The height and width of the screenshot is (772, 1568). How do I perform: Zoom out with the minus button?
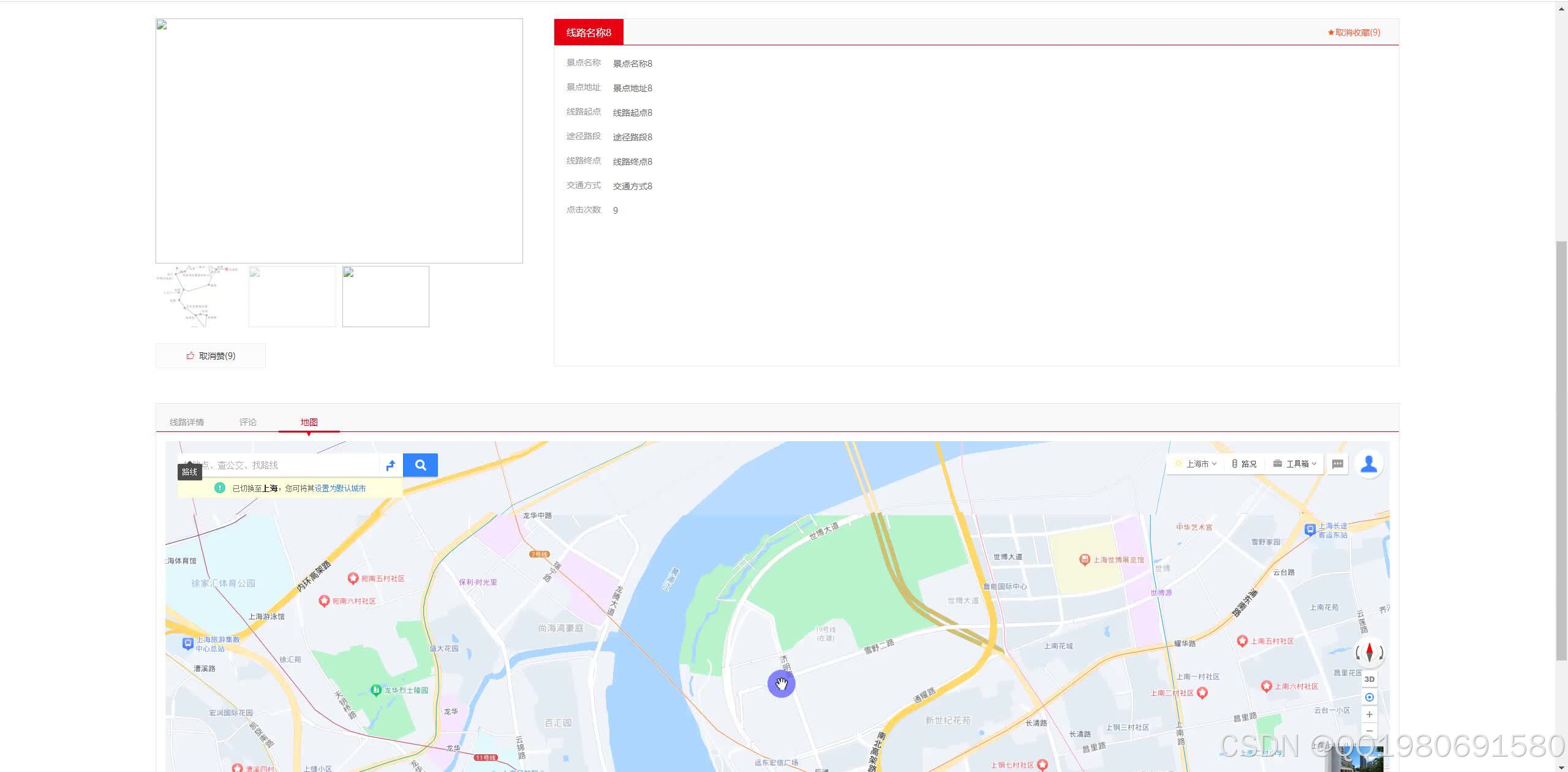pyautogui.click(x=1370, y=730)
